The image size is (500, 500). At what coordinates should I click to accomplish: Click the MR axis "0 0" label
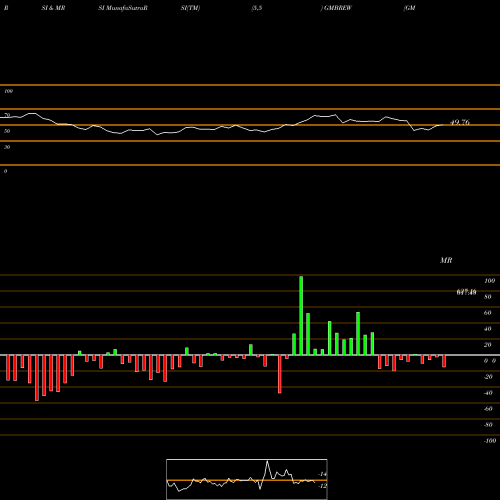pyautogui.click(x=490, y=361)
